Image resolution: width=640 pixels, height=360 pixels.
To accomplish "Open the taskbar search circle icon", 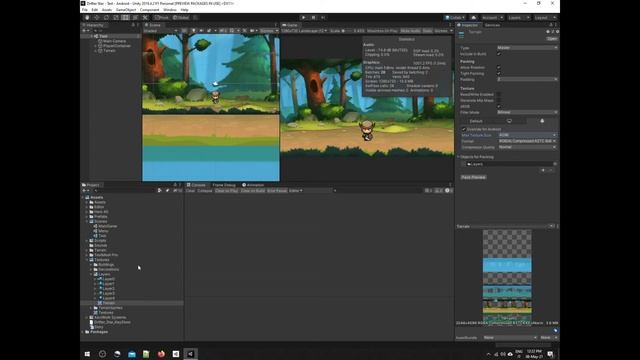I will pos(102,354).
